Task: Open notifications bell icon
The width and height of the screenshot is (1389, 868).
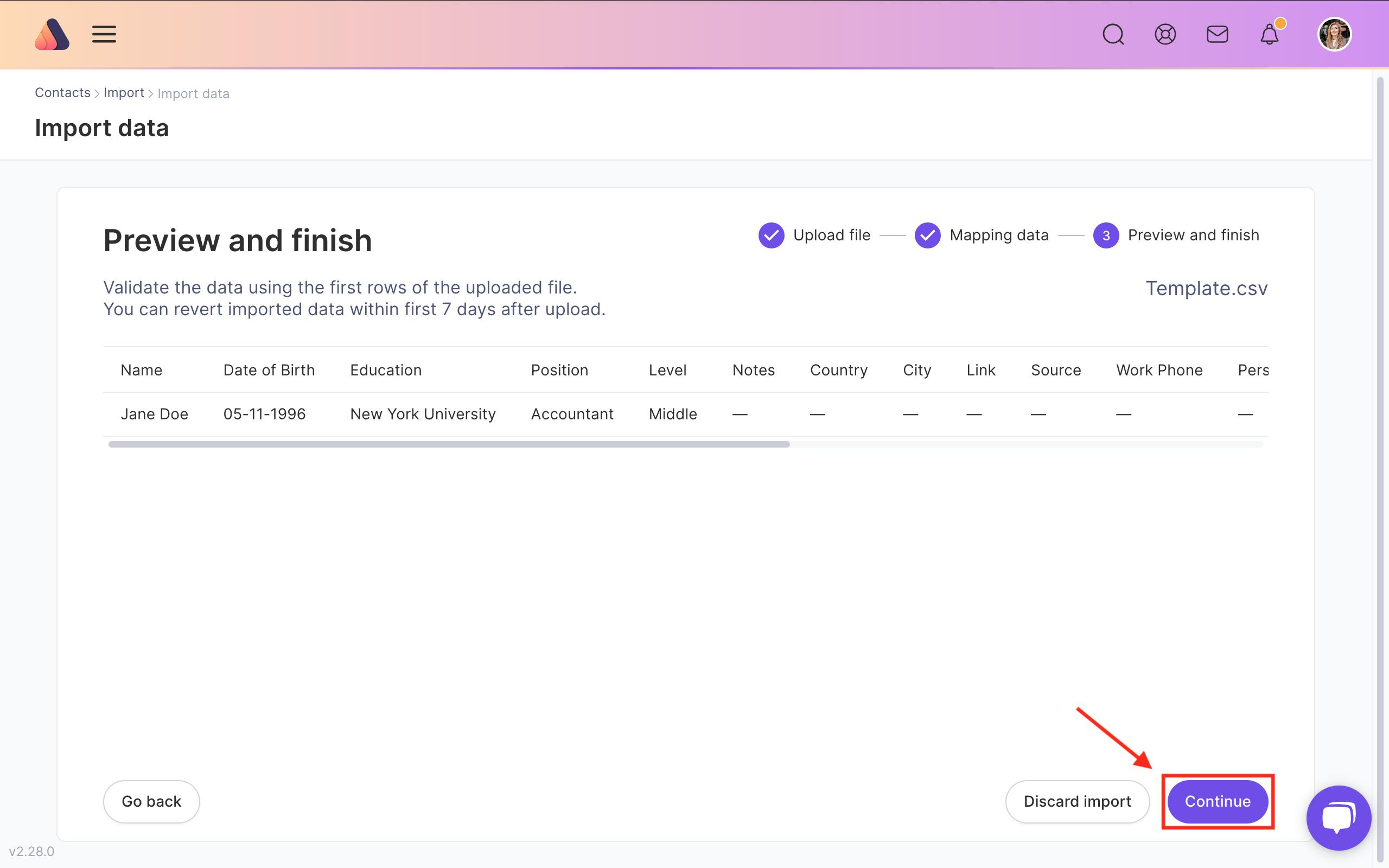Action: 1270,34
